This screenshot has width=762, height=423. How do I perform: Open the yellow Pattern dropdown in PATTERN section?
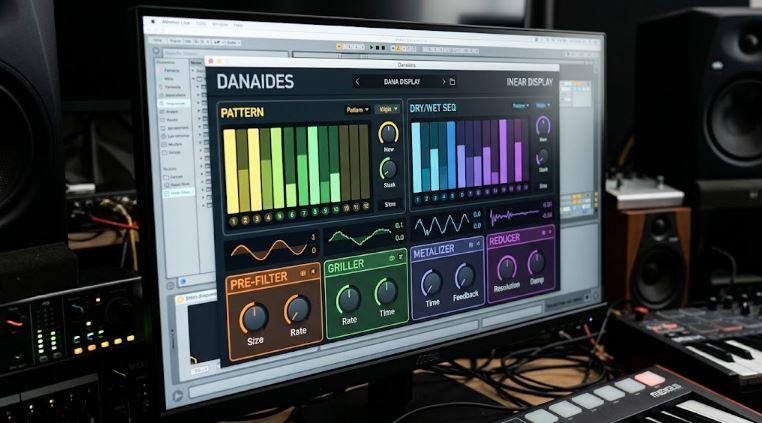pos(358,110)
